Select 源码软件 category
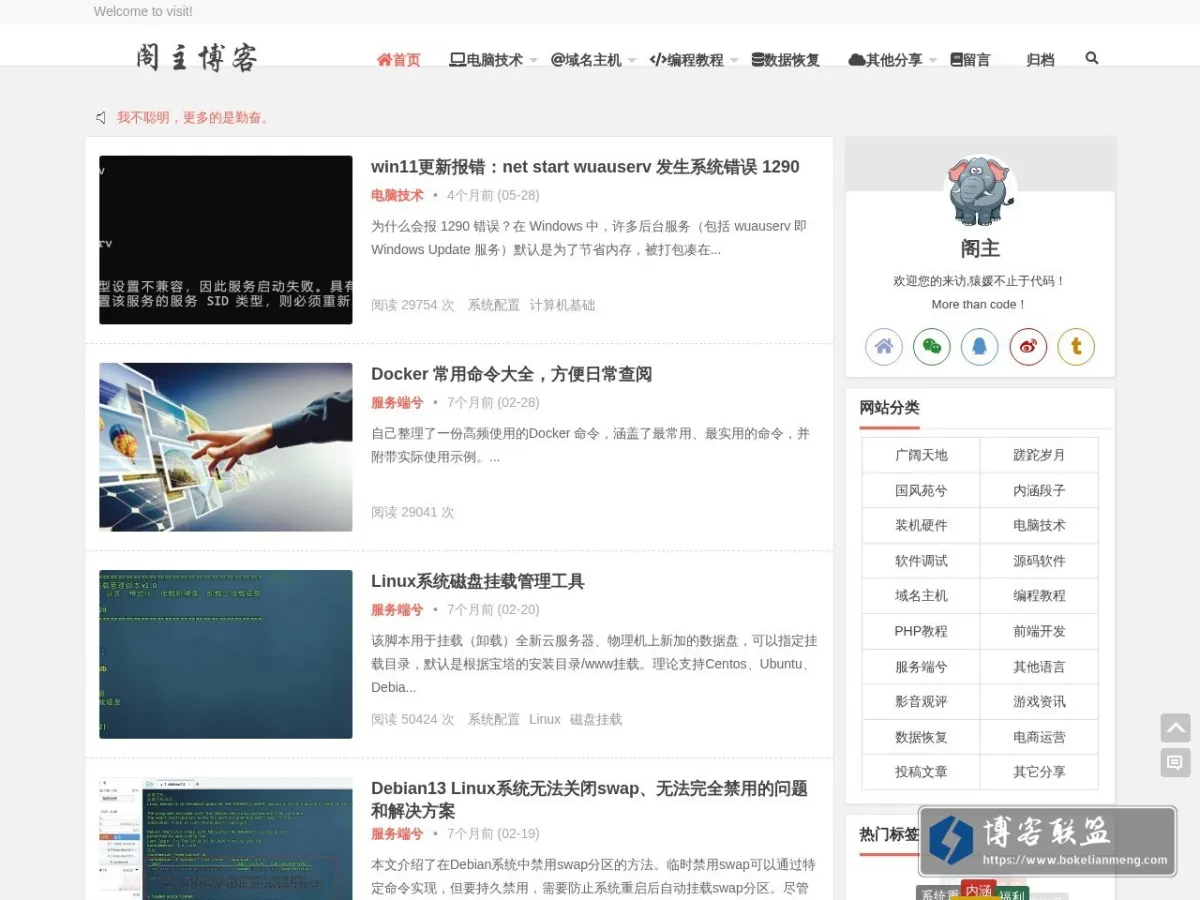 pyautogui.click(x=1039, y=561)
